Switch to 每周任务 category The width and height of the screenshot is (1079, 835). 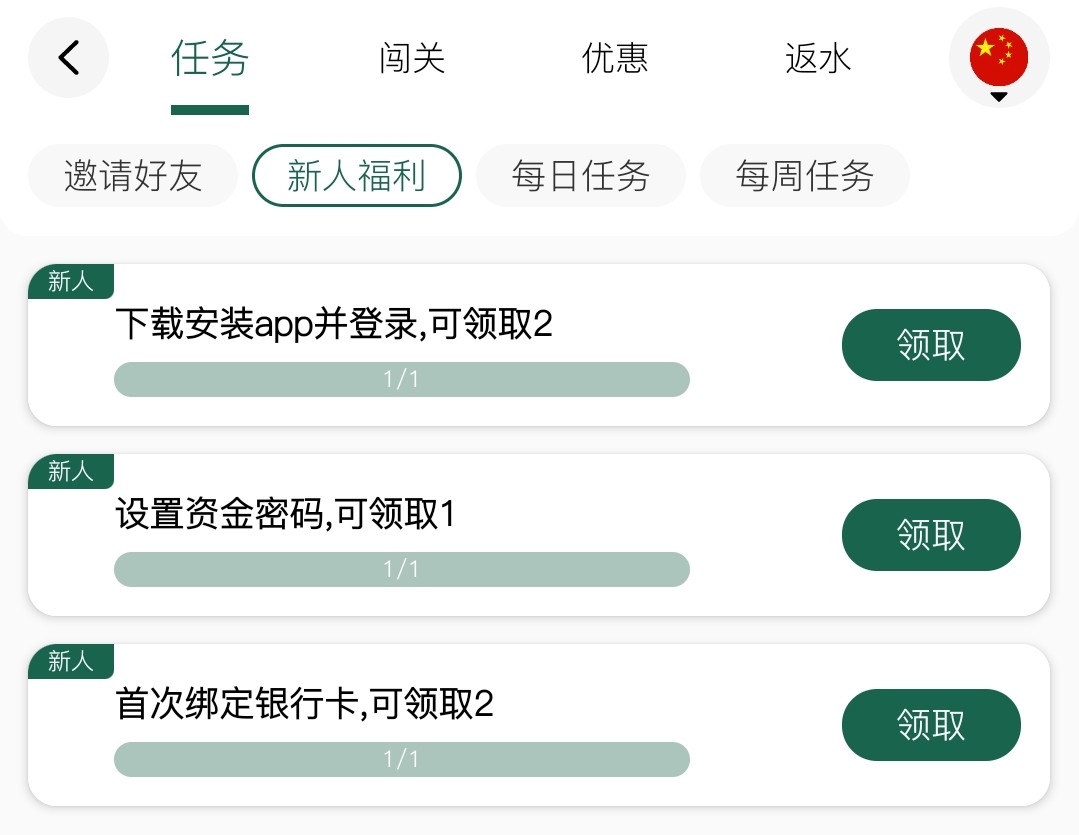pos(805,176)
